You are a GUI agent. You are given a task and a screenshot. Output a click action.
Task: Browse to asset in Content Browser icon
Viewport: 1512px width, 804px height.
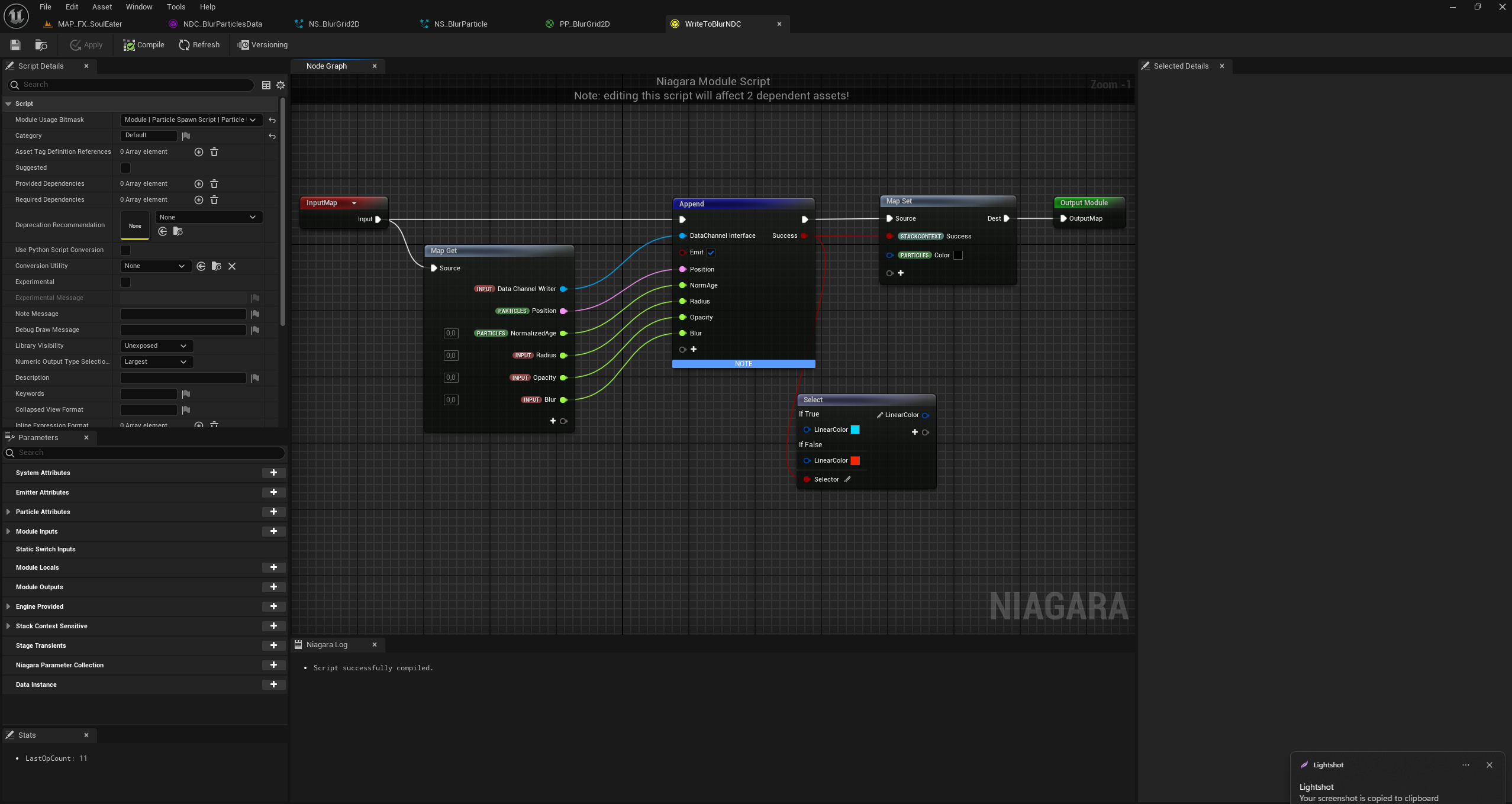41,45
